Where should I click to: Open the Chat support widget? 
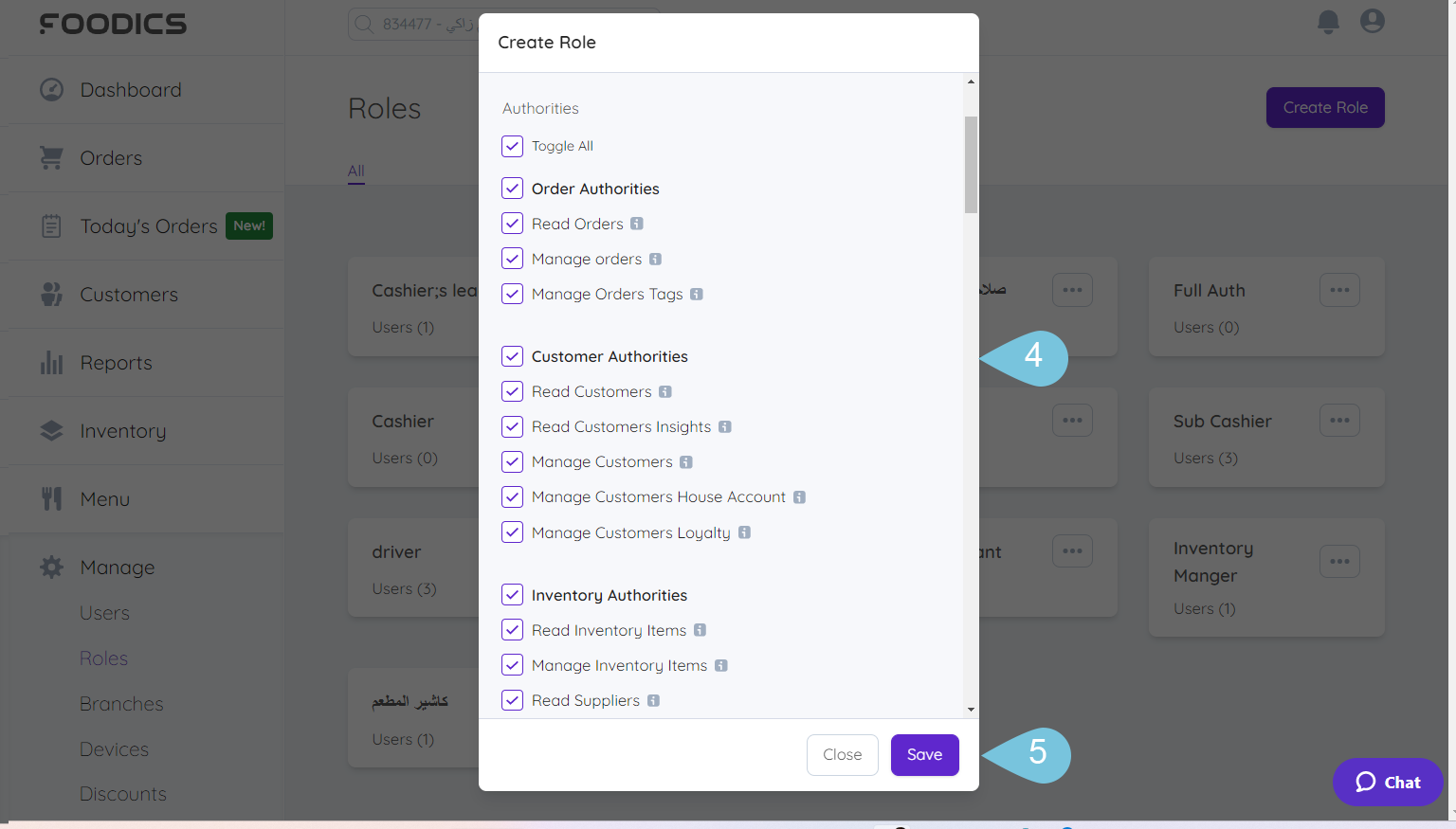coord(1387,782)
